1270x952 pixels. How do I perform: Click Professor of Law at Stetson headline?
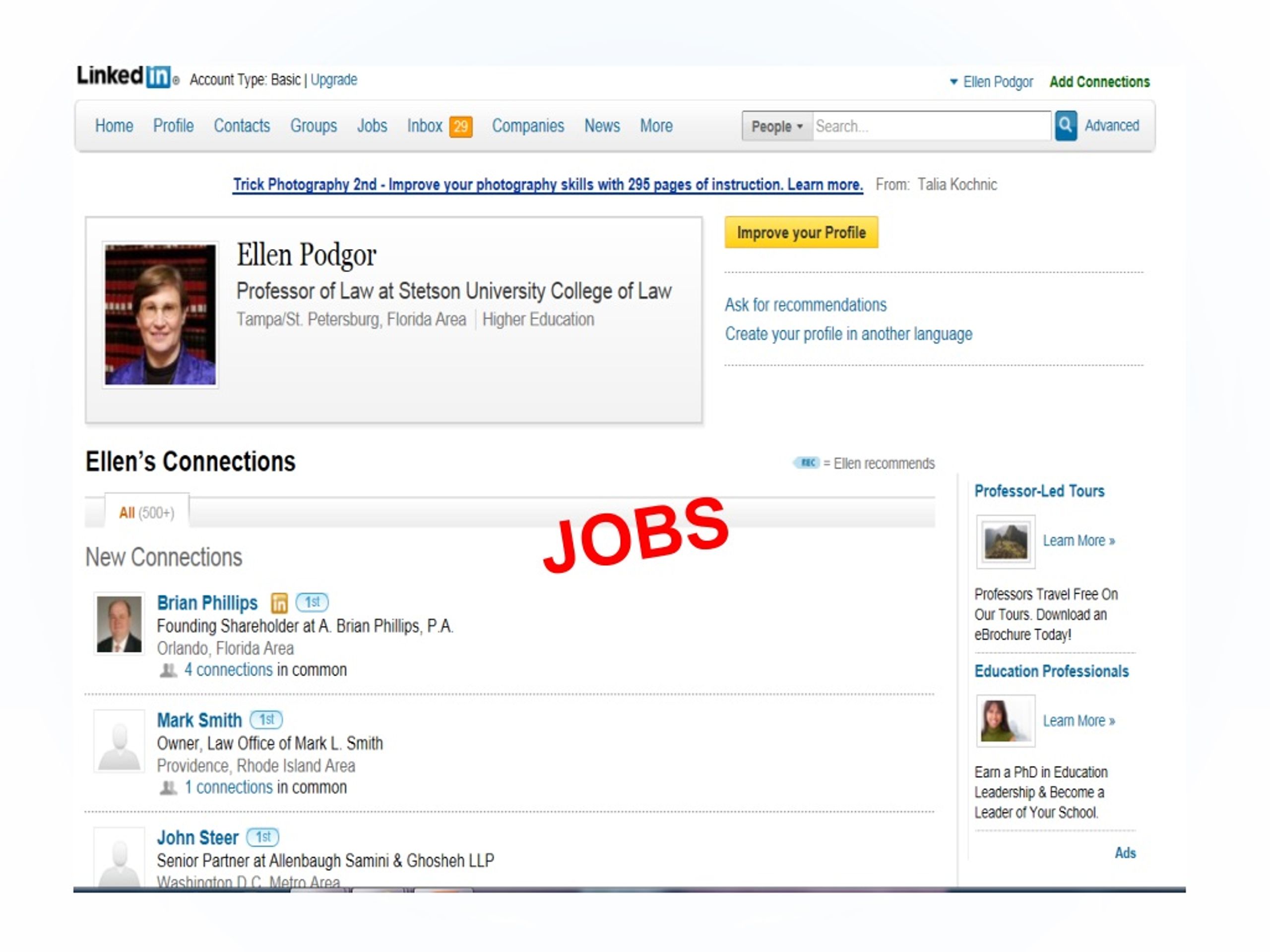coord(454,291)
